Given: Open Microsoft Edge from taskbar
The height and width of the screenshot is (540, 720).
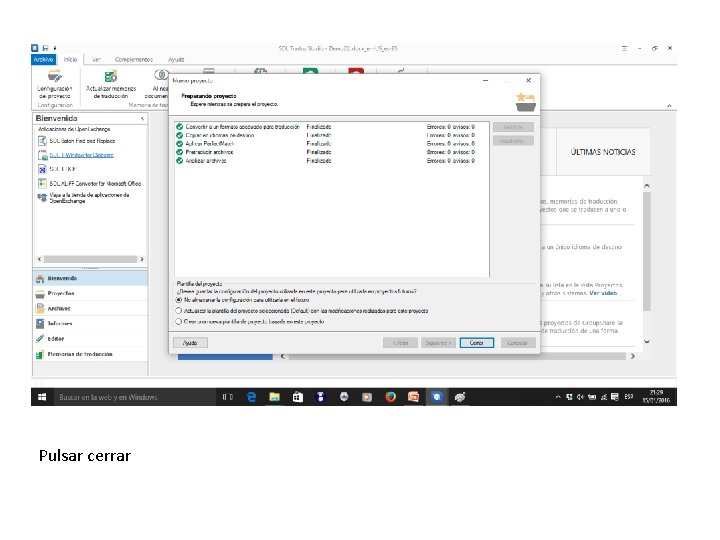Looking at the screenshot, I should 251,397.
